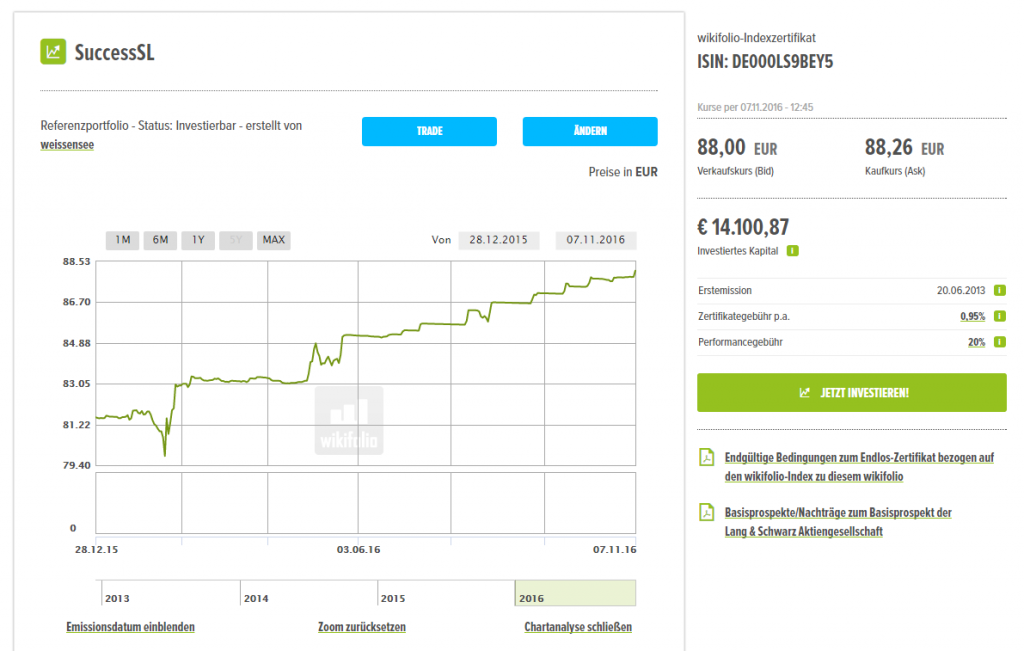
Task: Click PDF icon beside Basisprospekte link
Action: click(706, 513)
